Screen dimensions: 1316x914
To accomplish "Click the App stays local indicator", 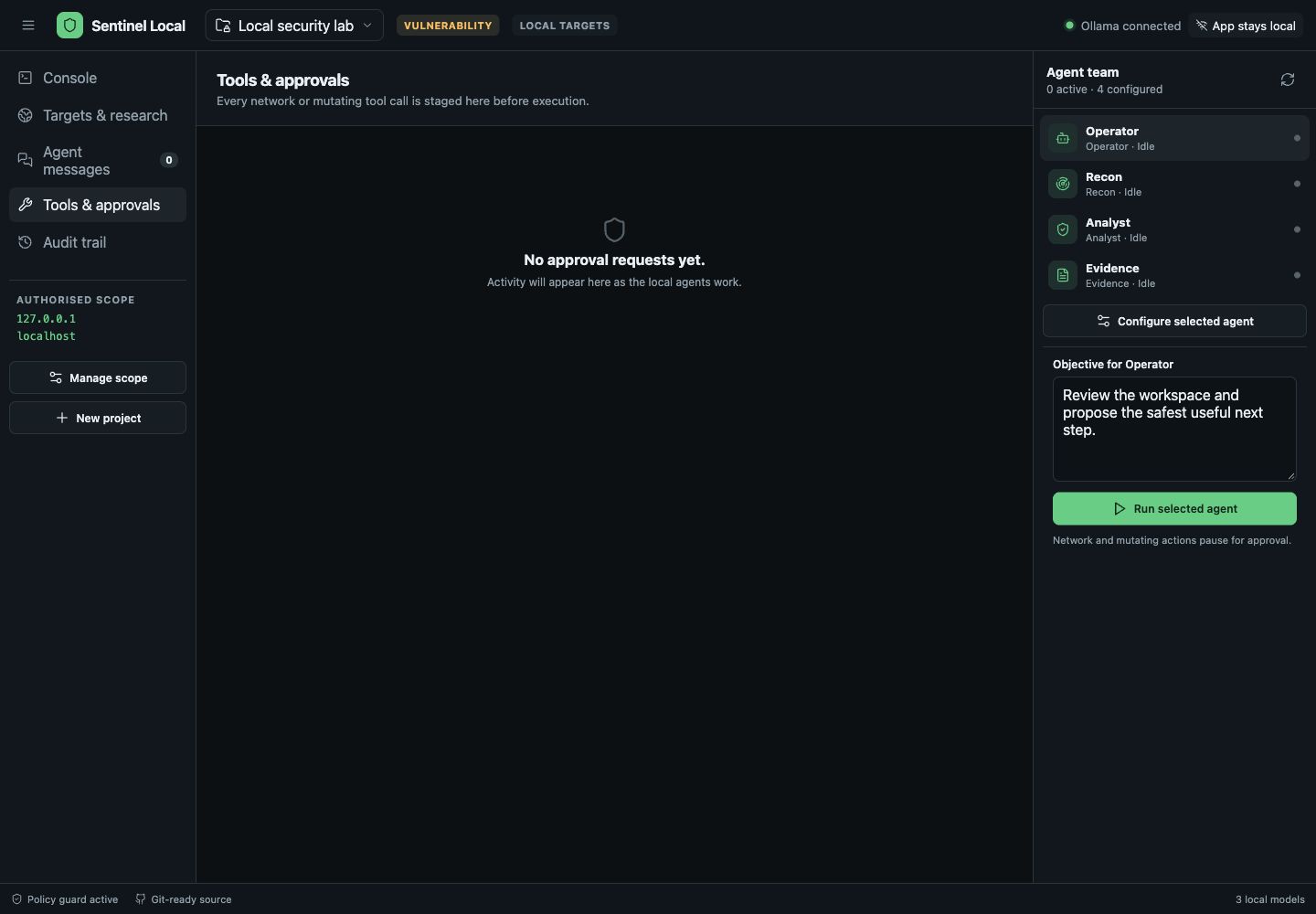I will [x=1246, y=26].
